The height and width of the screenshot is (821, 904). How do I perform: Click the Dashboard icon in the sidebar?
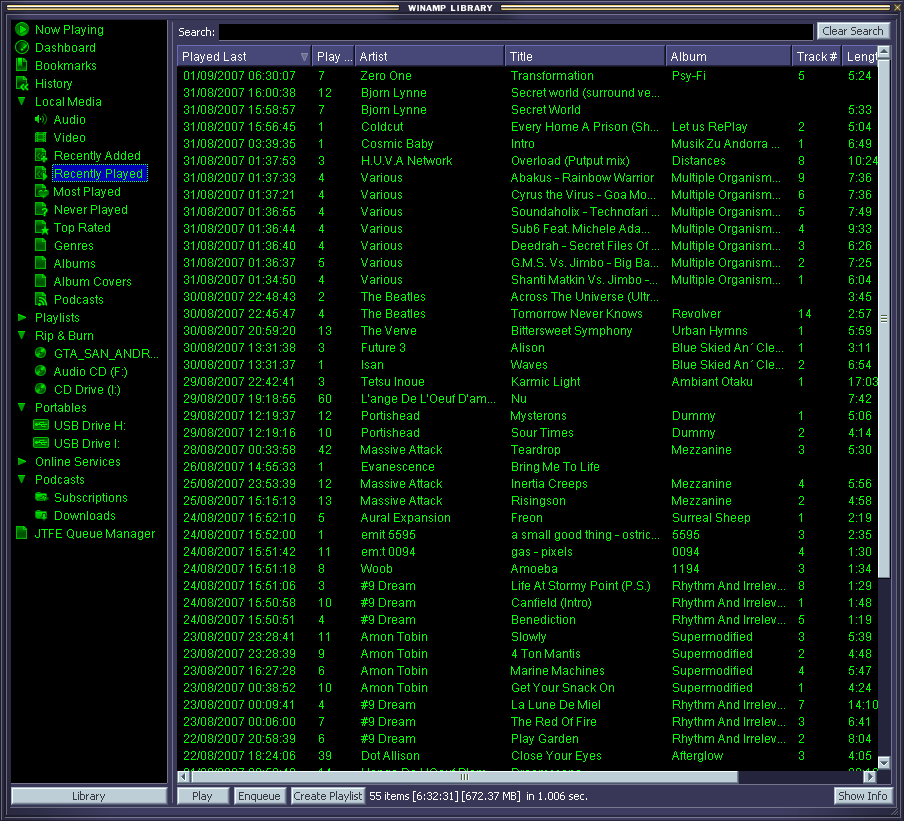(x=22, y=47)
